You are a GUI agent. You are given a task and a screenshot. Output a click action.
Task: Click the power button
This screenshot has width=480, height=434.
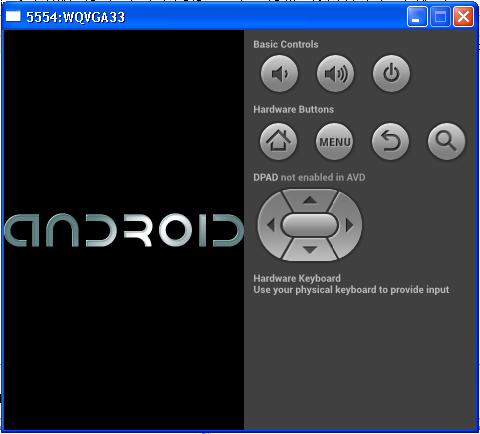coord(391,74)
